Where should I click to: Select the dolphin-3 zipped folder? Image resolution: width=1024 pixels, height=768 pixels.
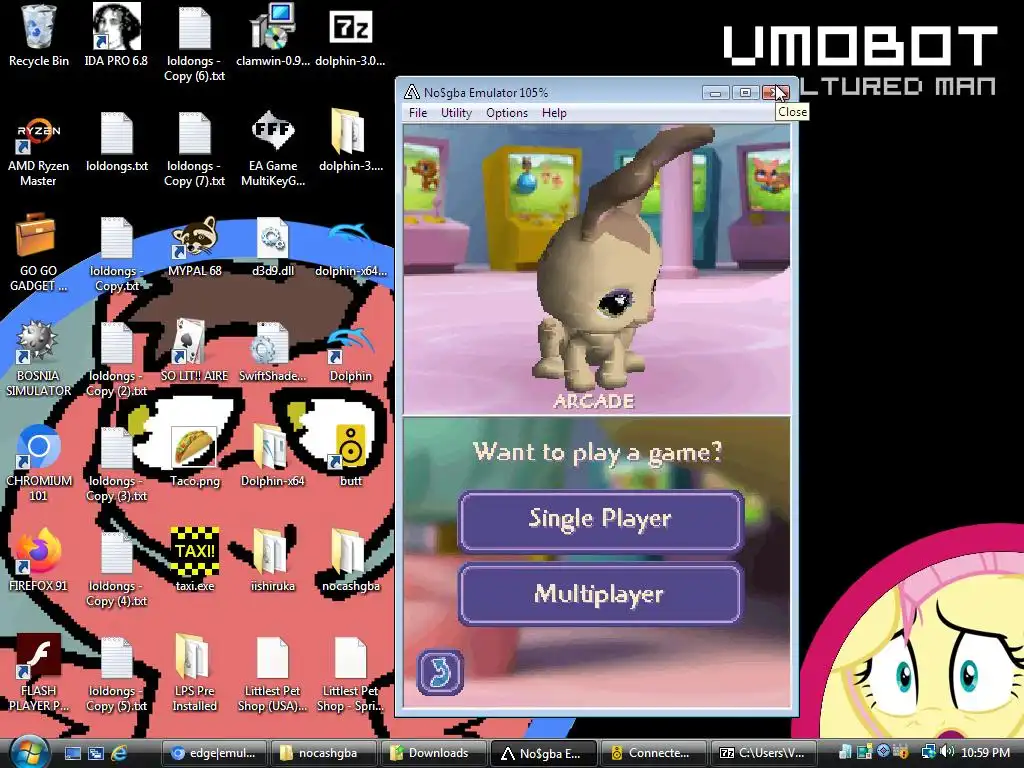350,142
